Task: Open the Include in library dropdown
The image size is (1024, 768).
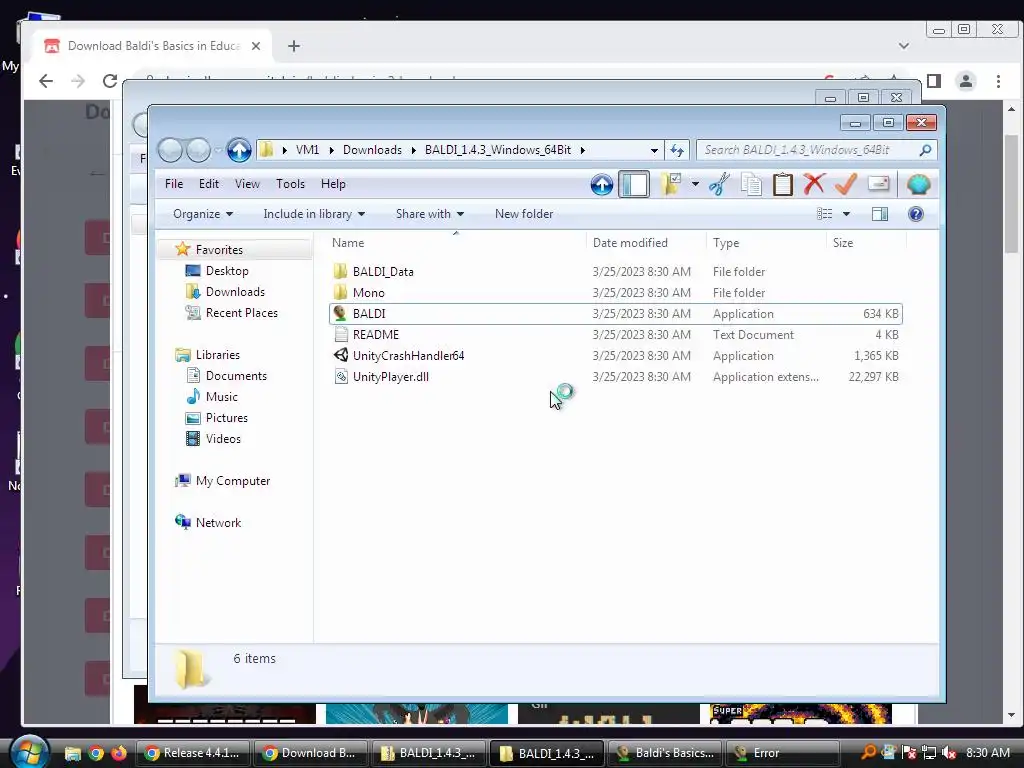Action: tap(314, 214)
